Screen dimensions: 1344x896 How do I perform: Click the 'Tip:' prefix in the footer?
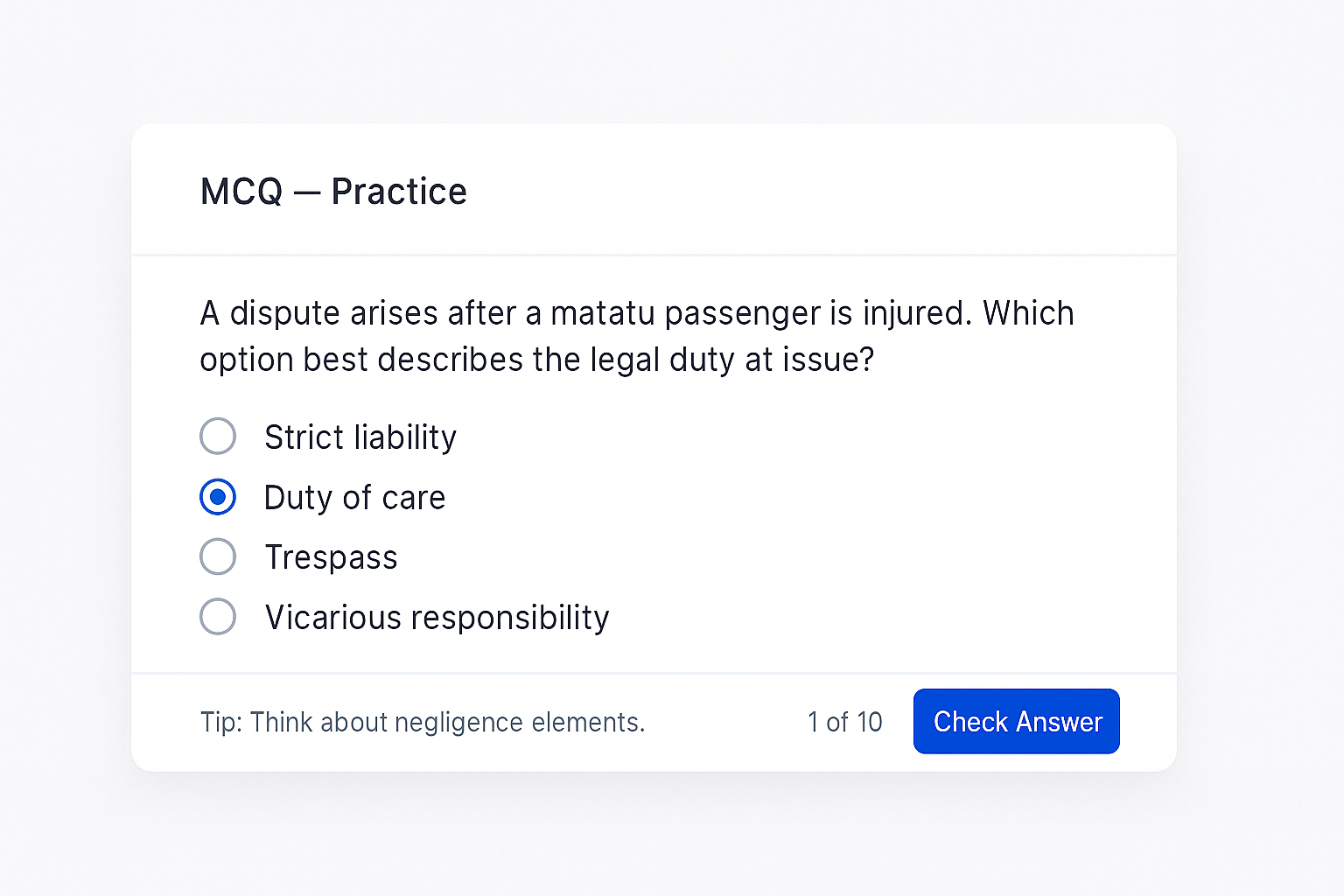221,723
